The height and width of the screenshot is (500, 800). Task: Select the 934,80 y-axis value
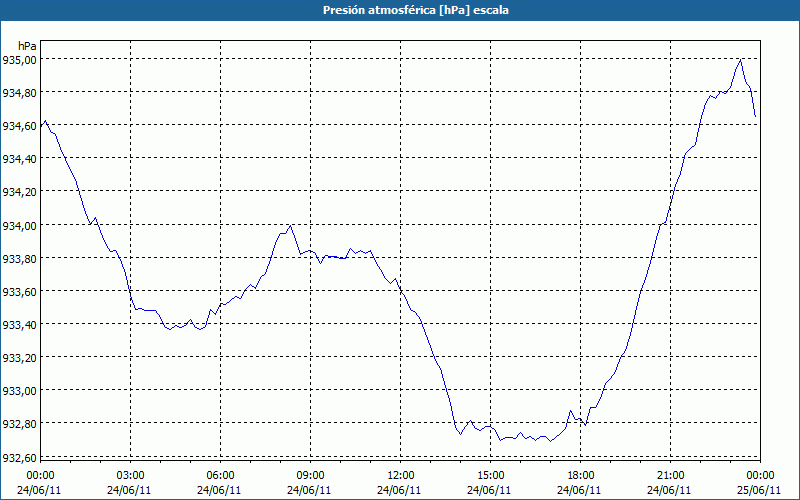19,93
